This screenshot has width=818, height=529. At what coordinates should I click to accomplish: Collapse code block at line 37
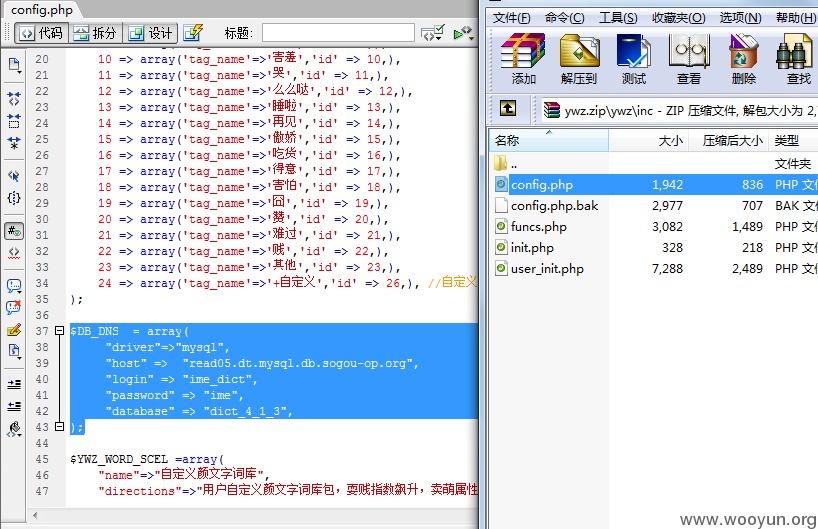pyautogui.click(x=59, y=331)
